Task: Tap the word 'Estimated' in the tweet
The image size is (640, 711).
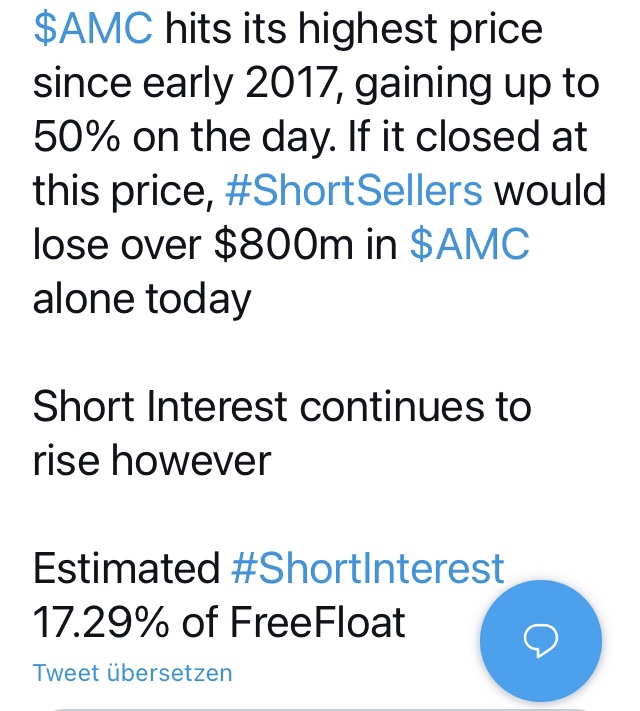Action: (x=126, y=569)
